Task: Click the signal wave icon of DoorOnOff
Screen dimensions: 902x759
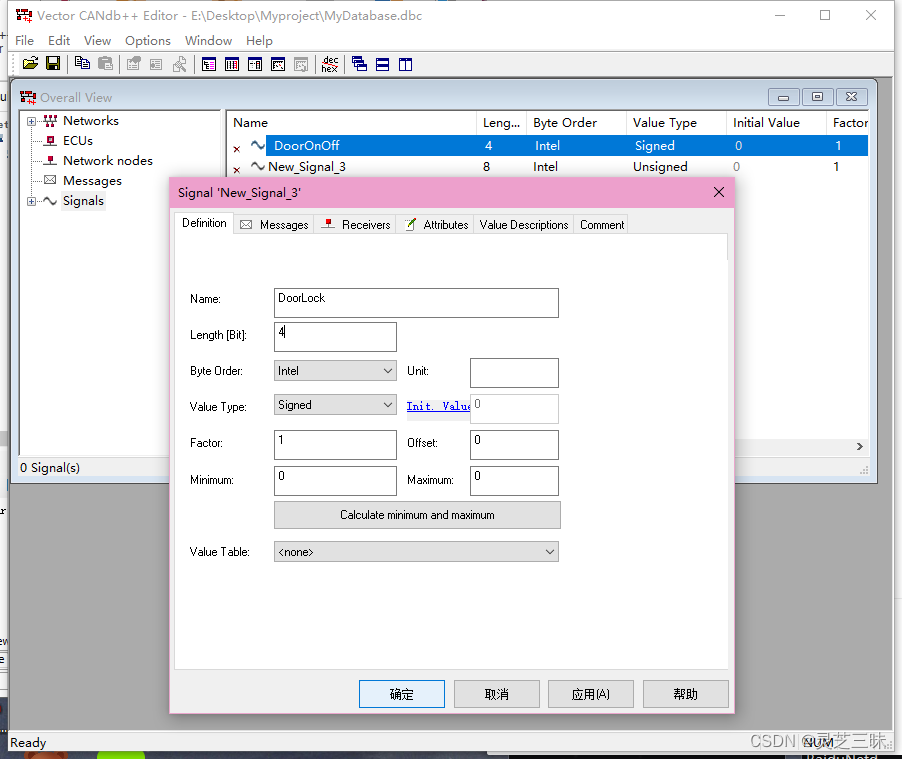Action: click(x=258, y=145)
